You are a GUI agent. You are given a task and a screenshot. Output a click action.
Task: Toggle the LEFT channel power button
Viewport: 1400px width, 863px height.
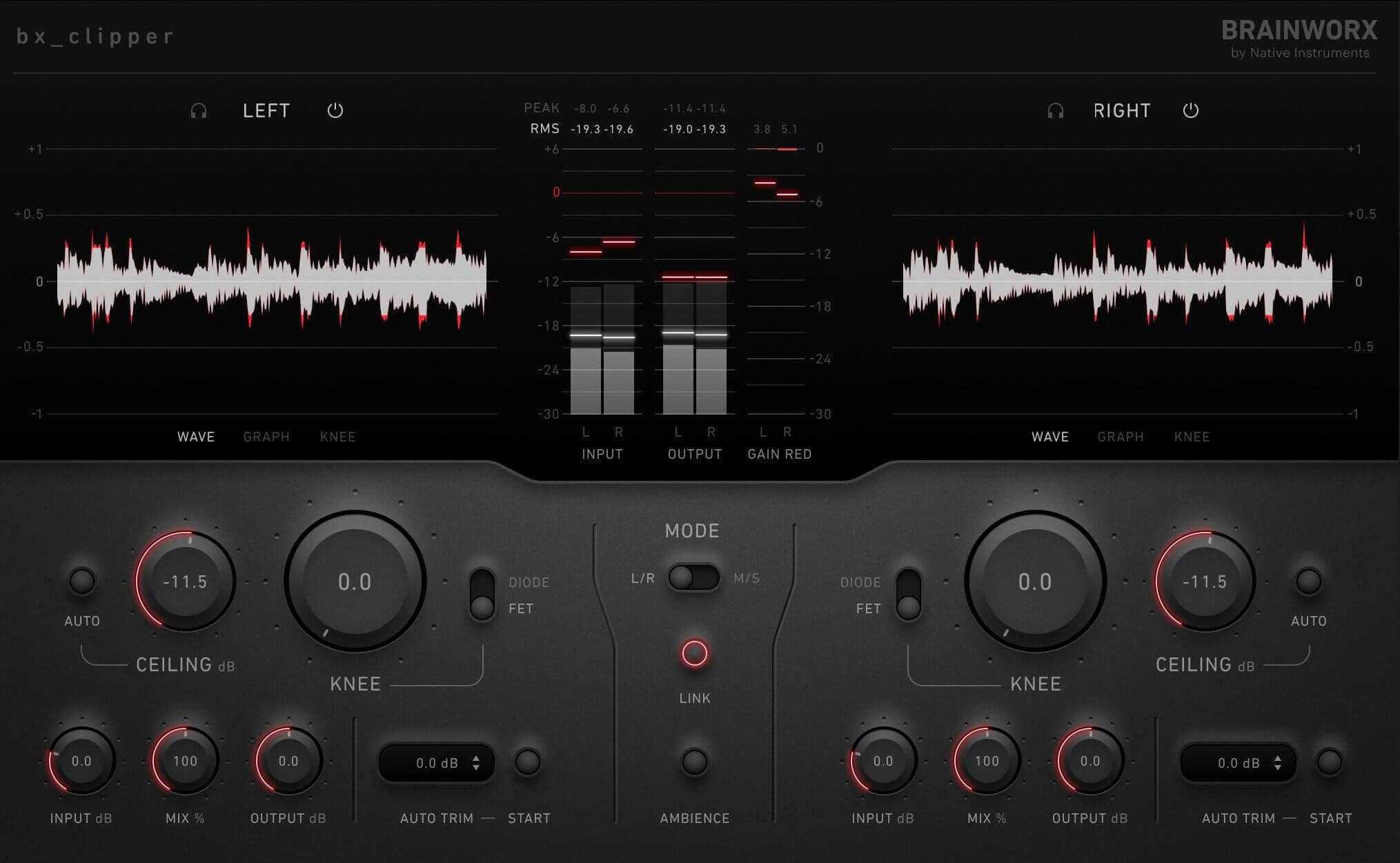coord(335,110)
